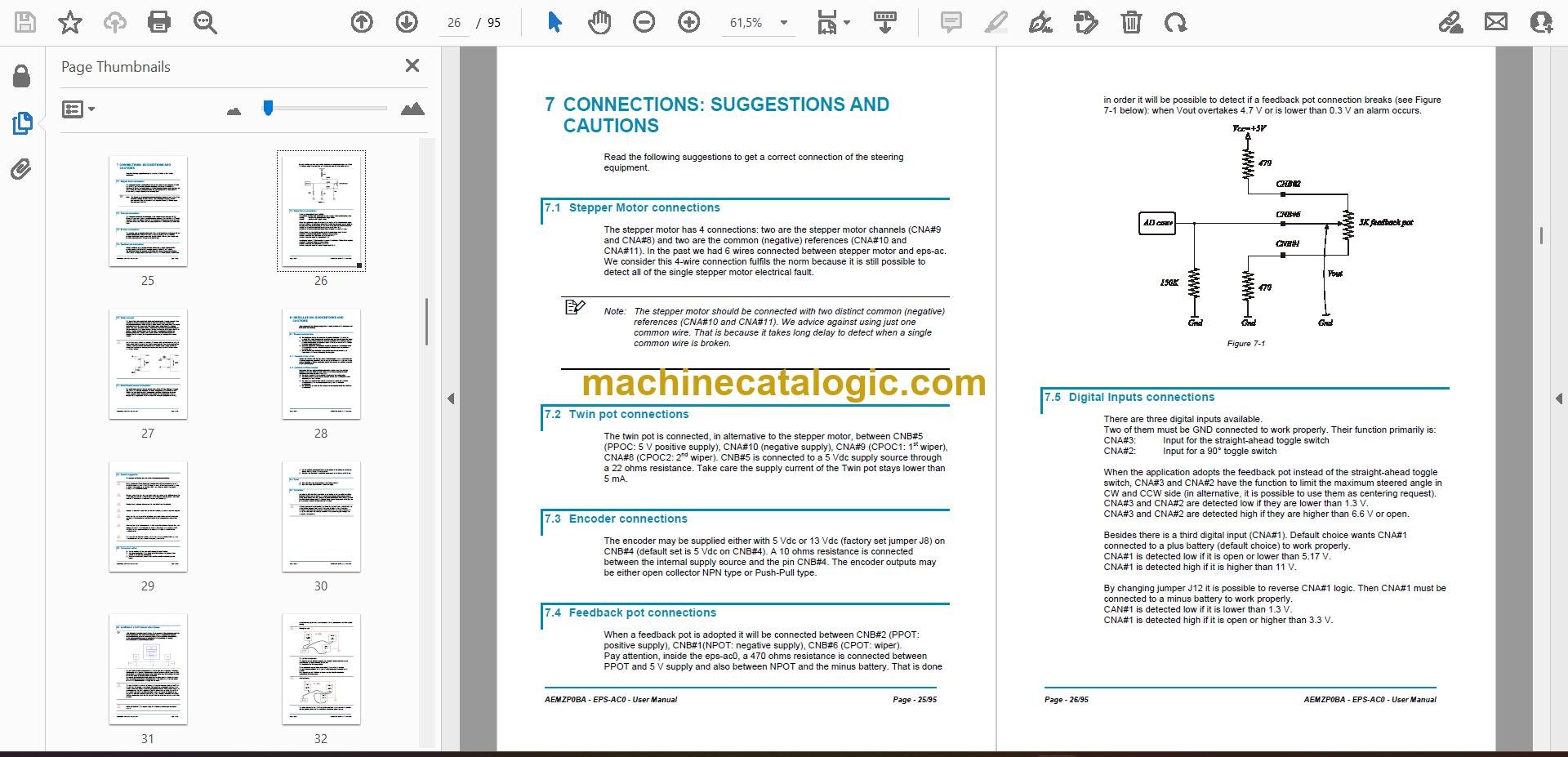
Task: Zoom in with the plus circle button
Action: [689, 22]
